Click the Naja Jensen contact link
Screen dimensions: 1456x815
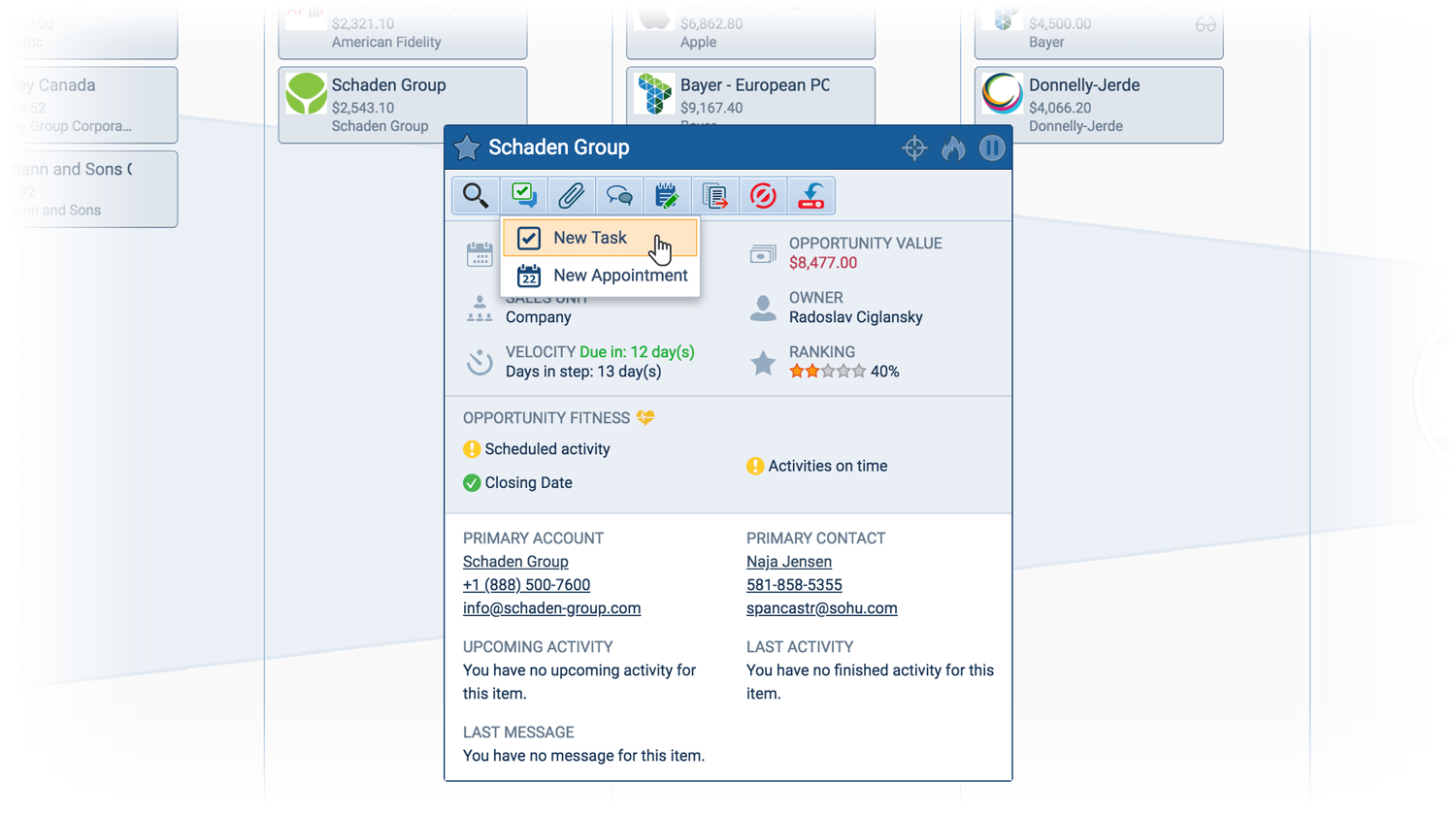(788, 562)
